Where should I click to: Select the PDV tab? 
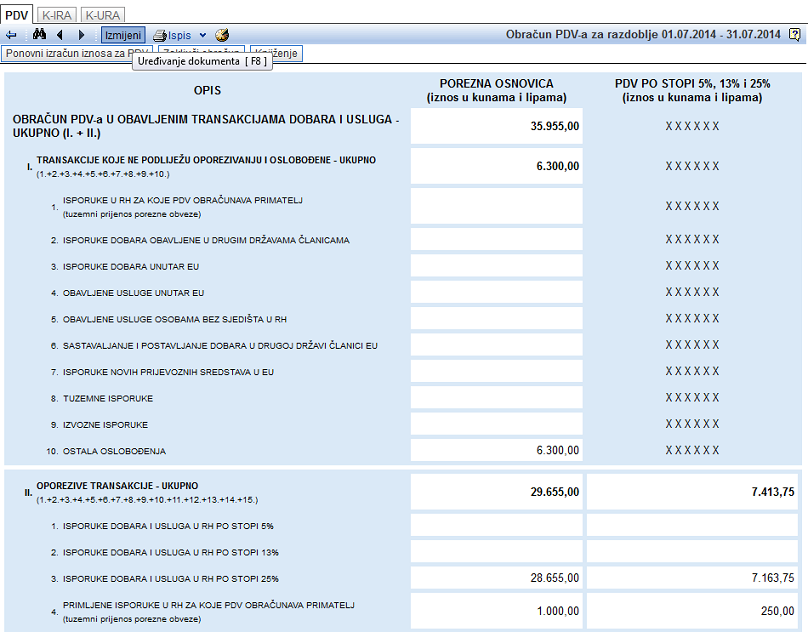16,15
